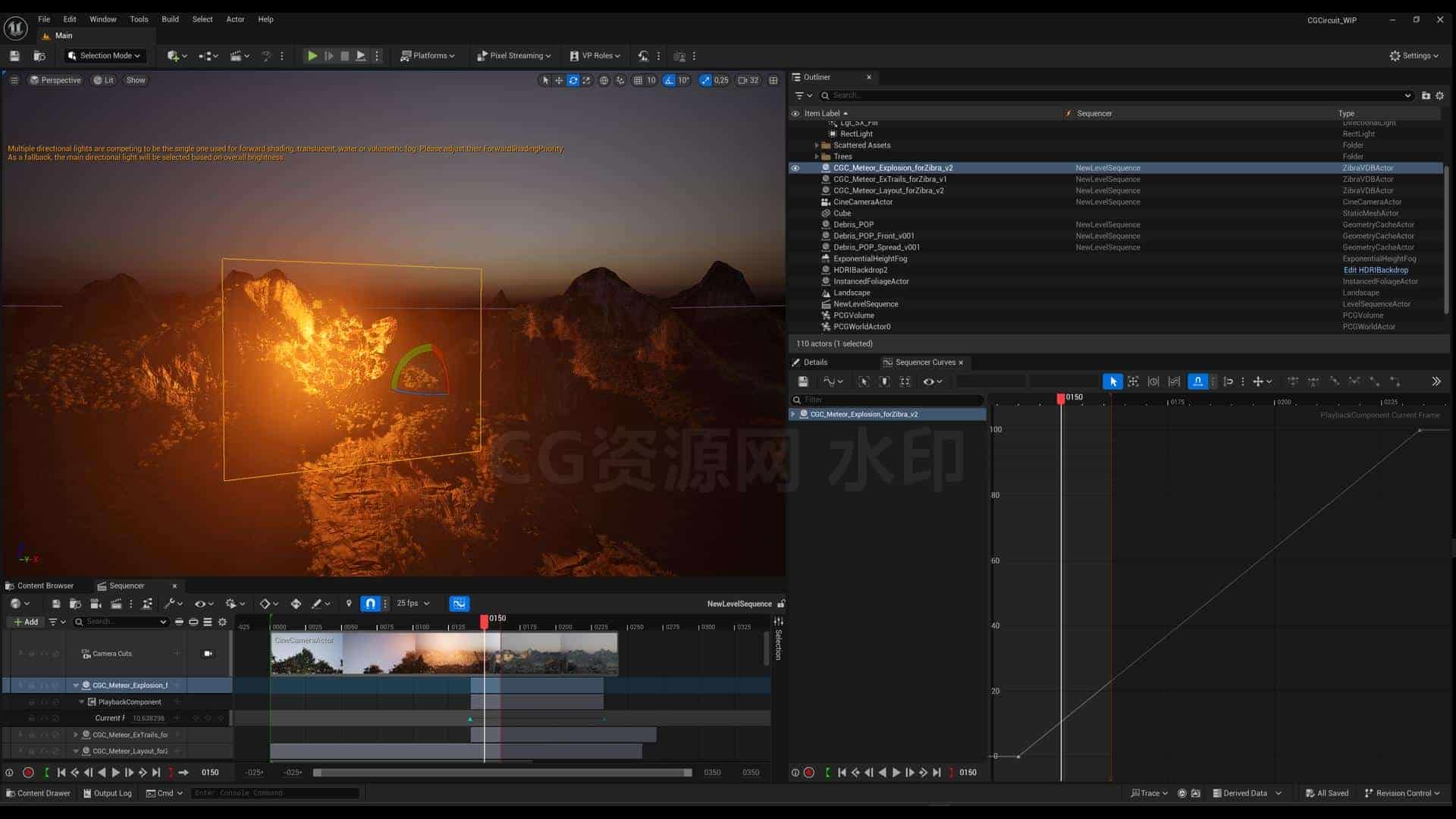
Task: Click the Sequencer record button
Action: point(28,773)
